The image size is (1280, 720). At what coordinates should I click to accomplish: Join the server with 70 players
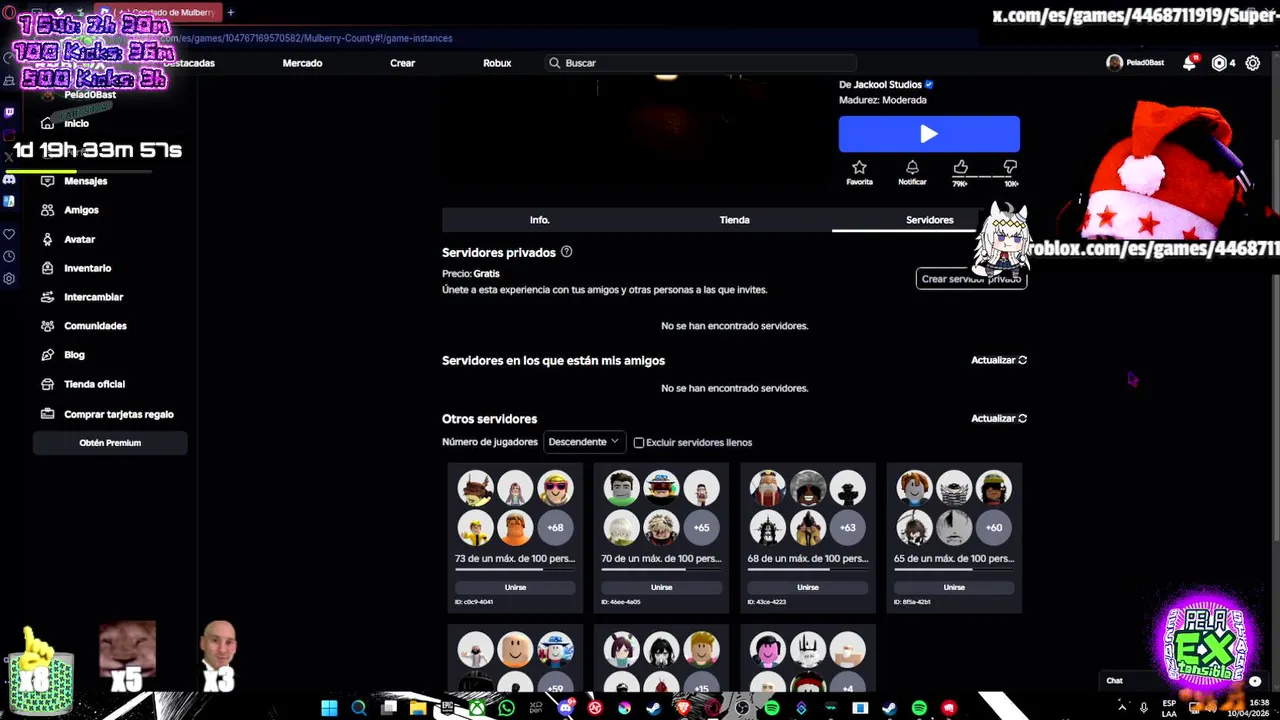pos(661,587)
